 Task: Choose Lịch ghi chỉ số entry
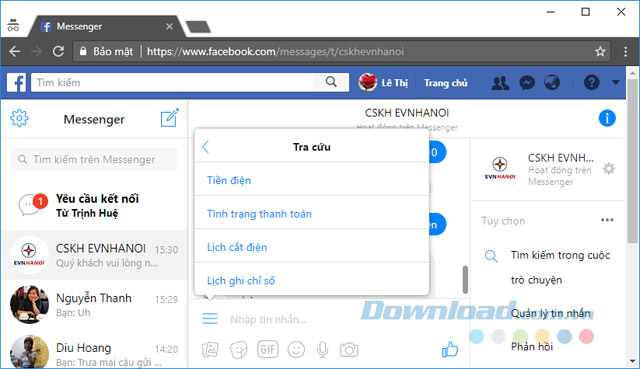(x=312, y=280)
